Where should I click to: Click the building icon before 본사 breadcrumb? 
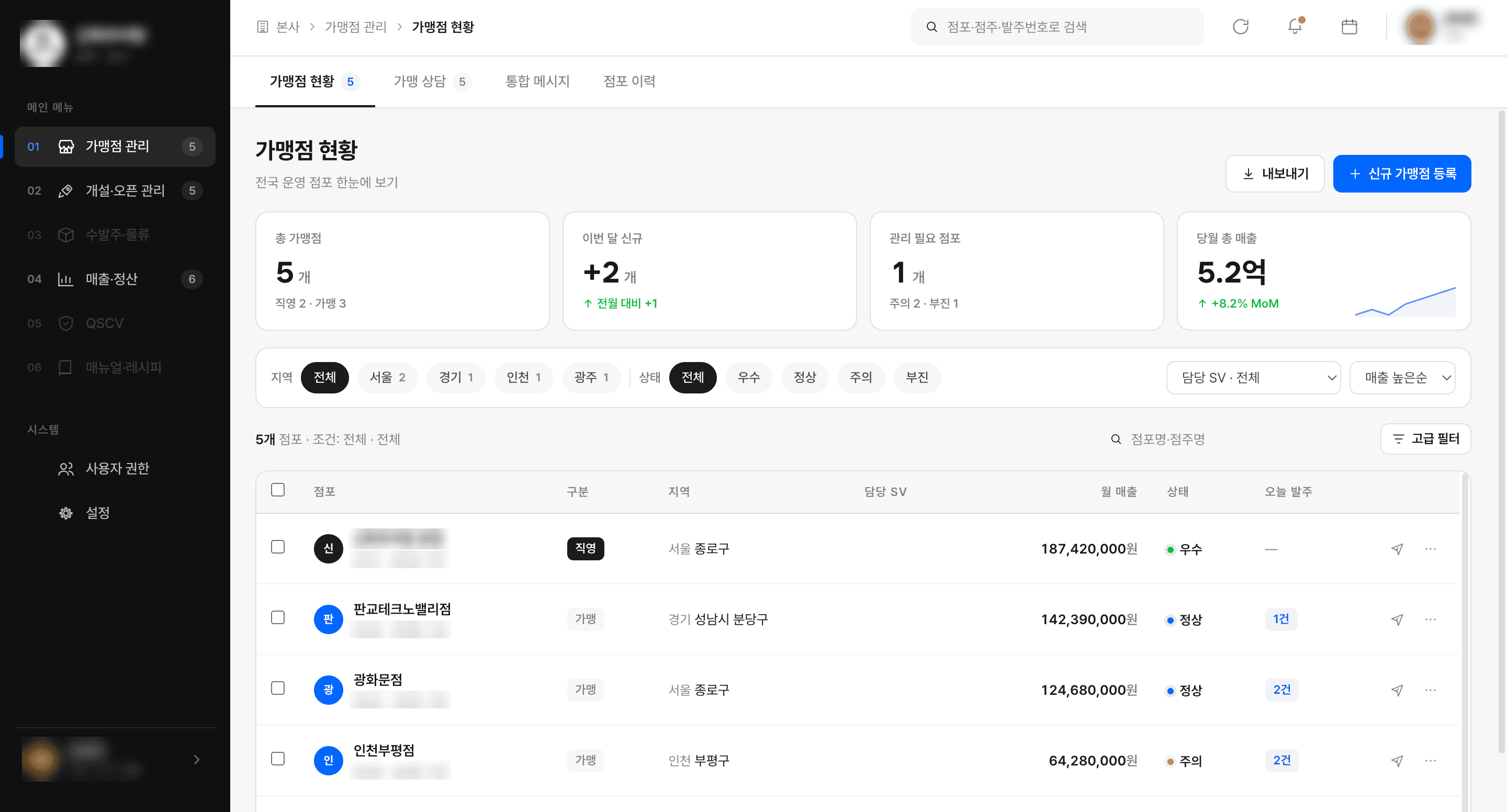click(x=263, y=27)
